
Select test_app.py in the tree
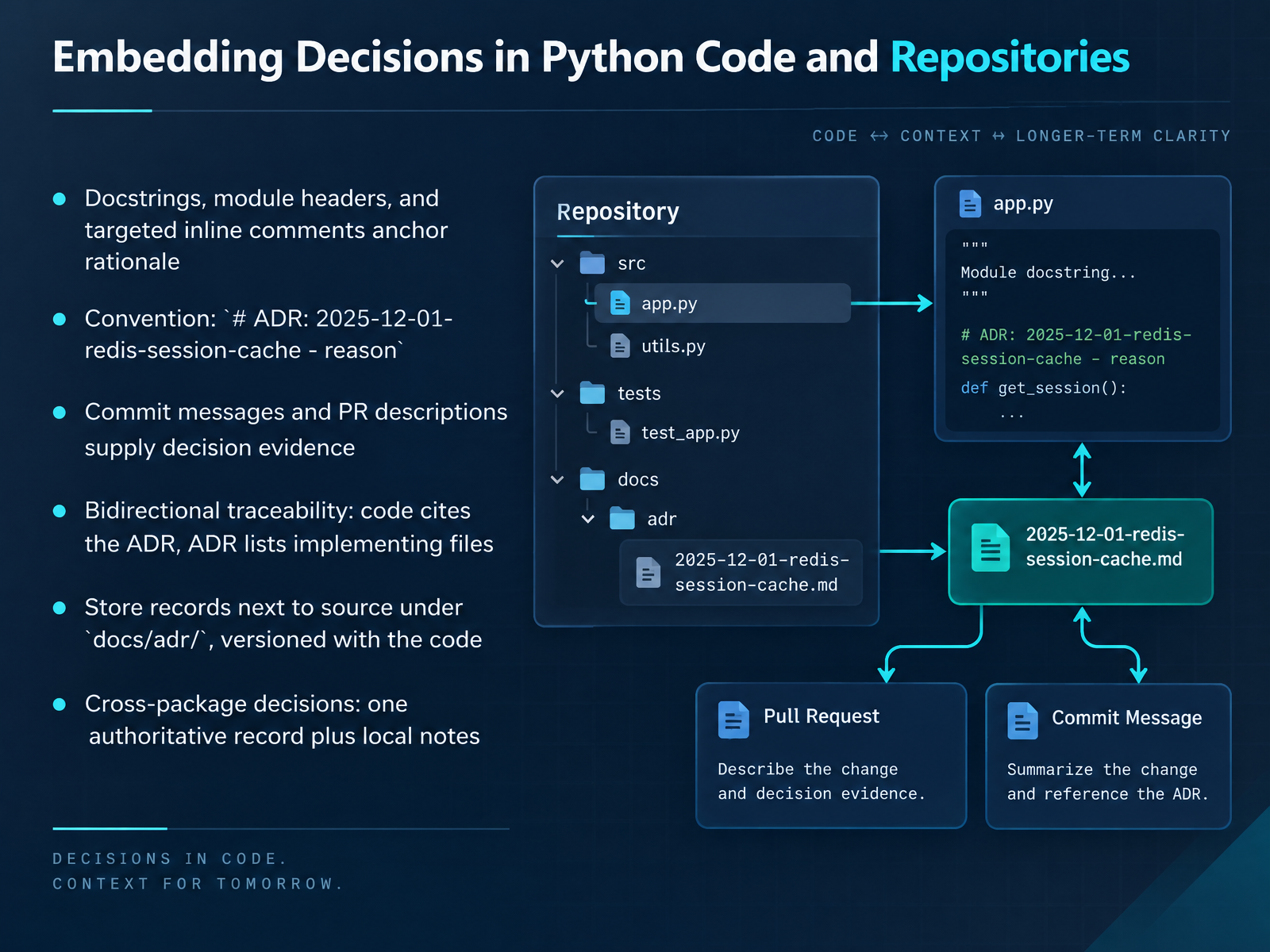click(x=691, y=432)
